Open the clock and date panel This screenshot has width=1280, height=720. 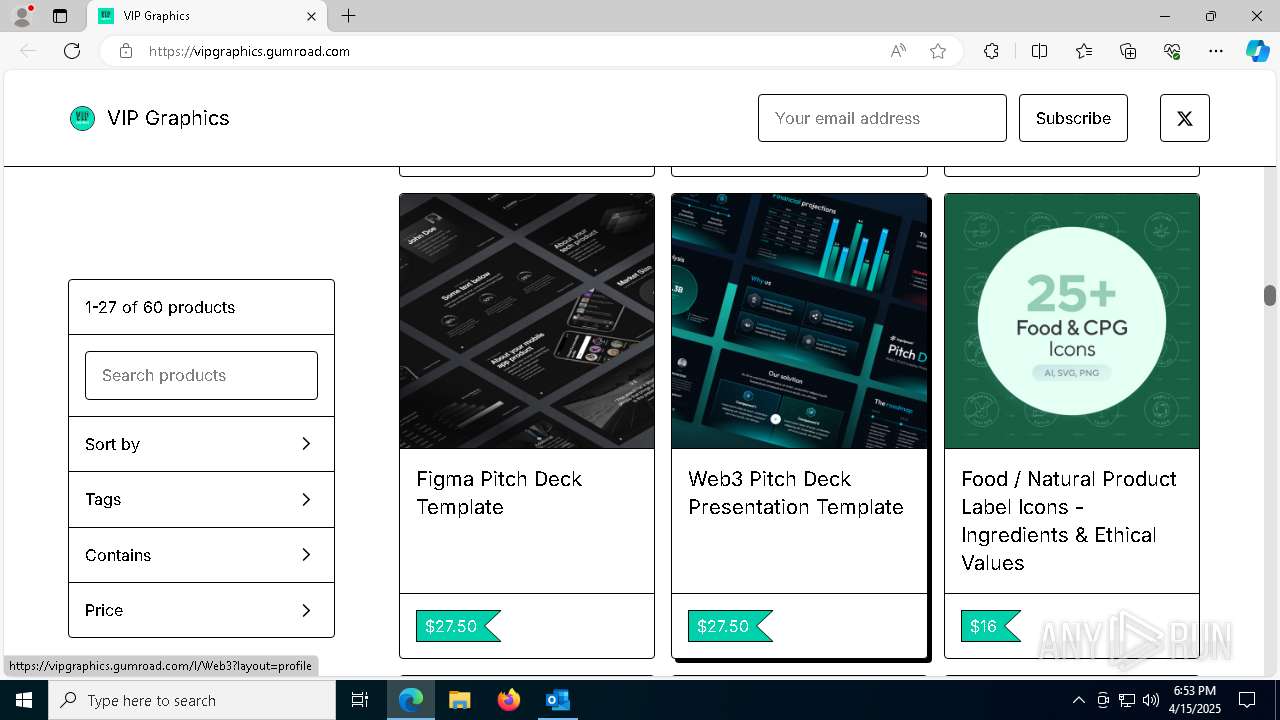click(1194, 700)
